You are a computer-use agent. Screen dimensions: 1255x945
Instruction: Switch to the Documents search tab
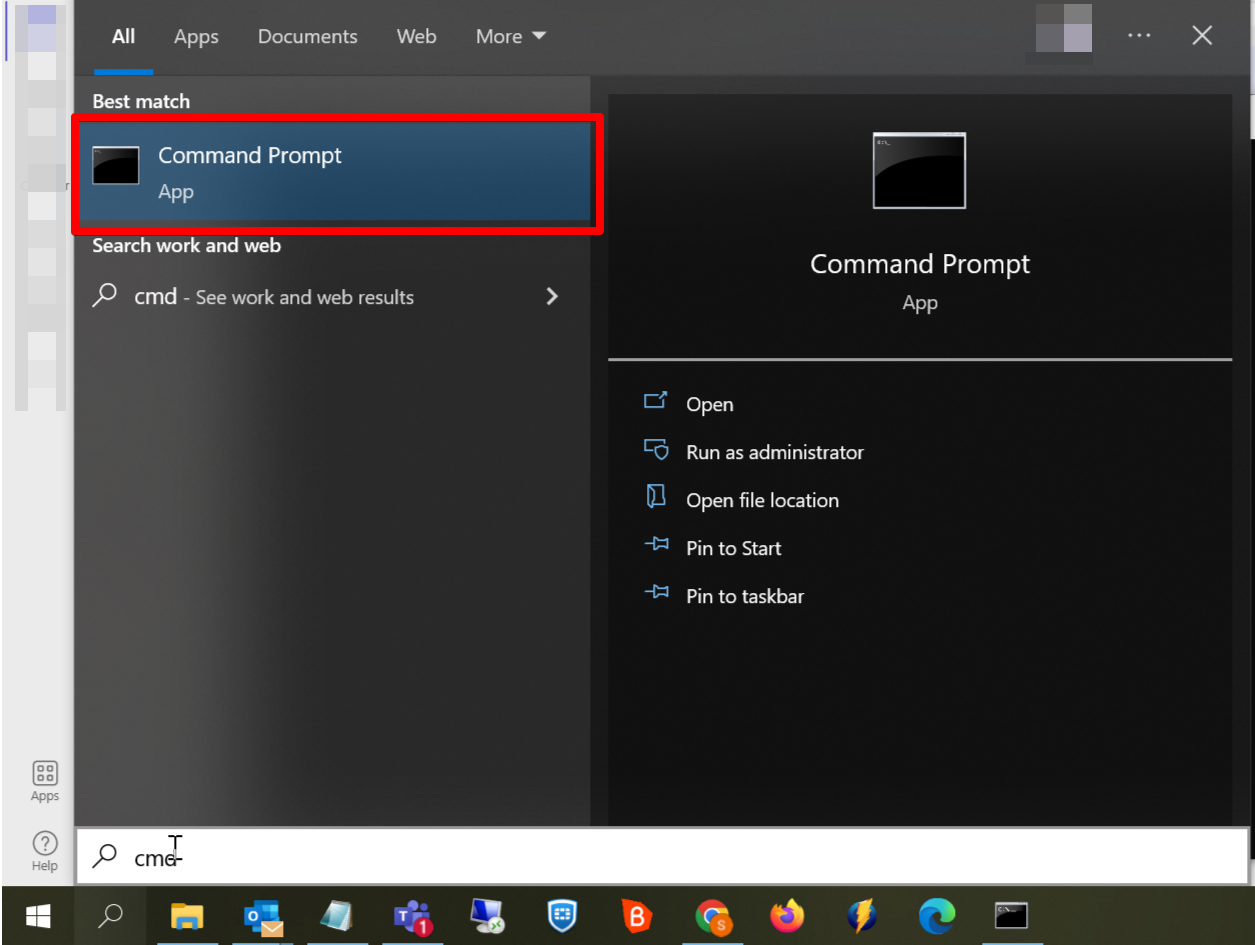[307, 36]
